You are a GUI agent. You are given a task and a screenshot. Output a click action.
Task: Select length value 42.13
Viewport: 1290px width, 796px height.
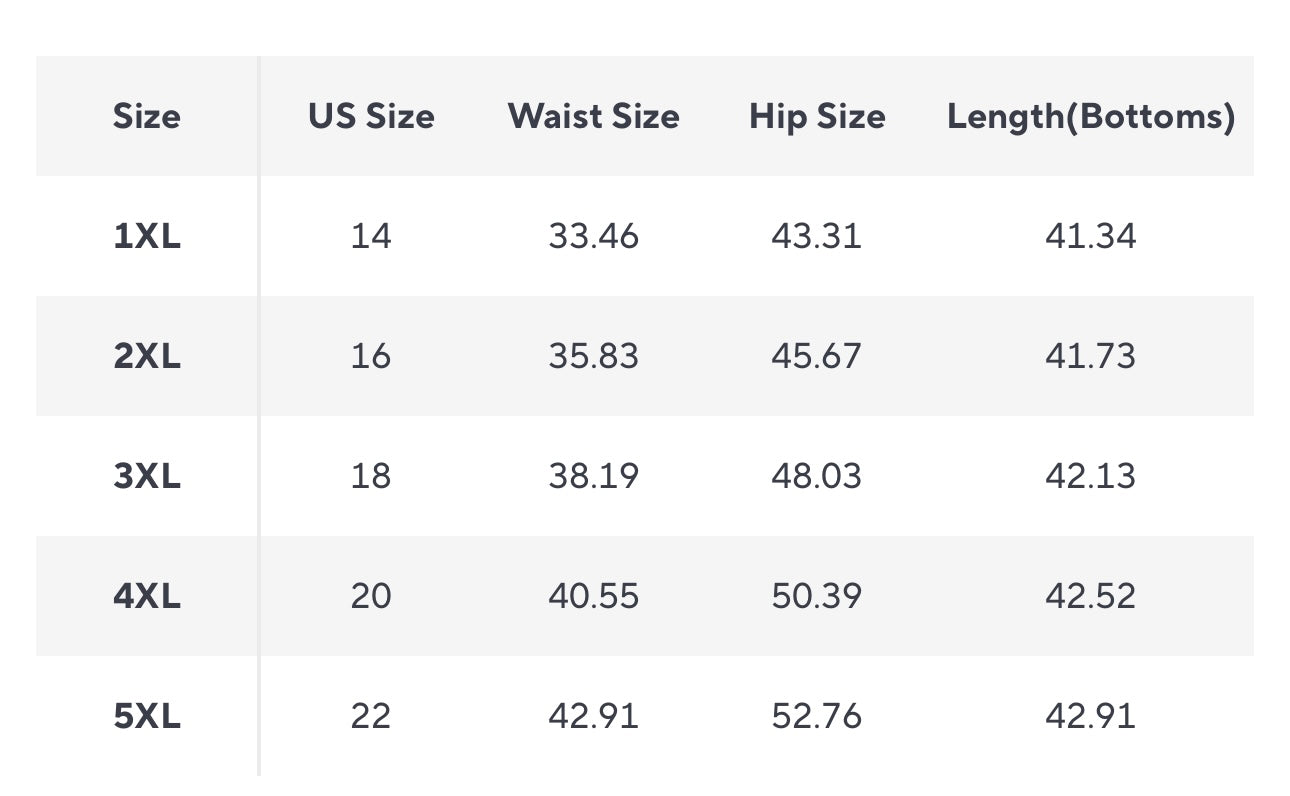tap(1090, 477)
